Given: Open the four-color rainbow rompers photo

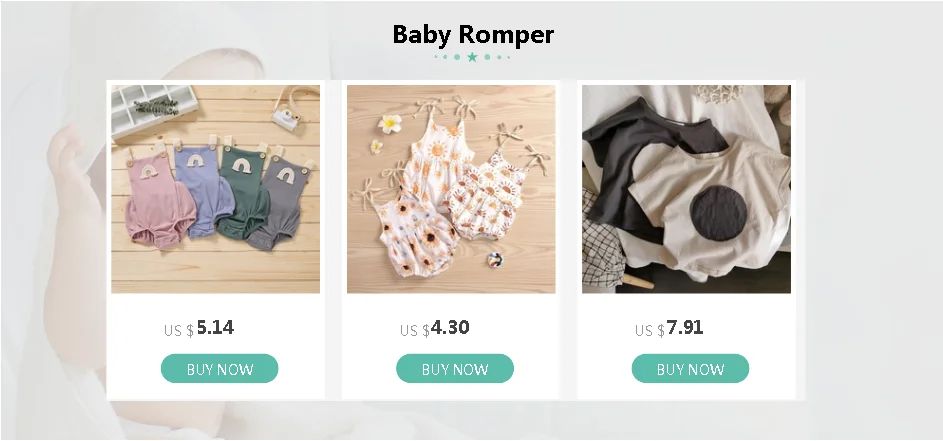Looking at the screenshot, I should coord(215,189).
